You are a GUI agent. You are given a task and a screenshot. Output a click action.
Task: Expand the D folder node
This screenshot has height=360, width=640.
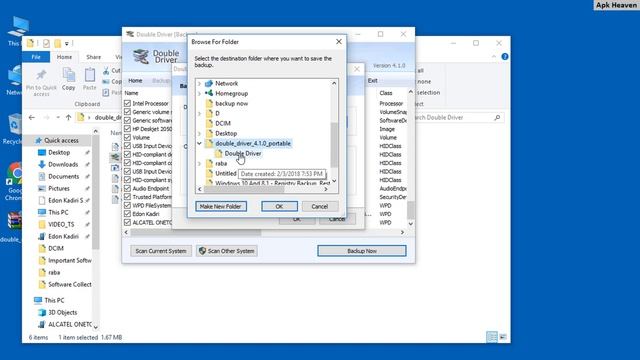(x=200, y=113)
